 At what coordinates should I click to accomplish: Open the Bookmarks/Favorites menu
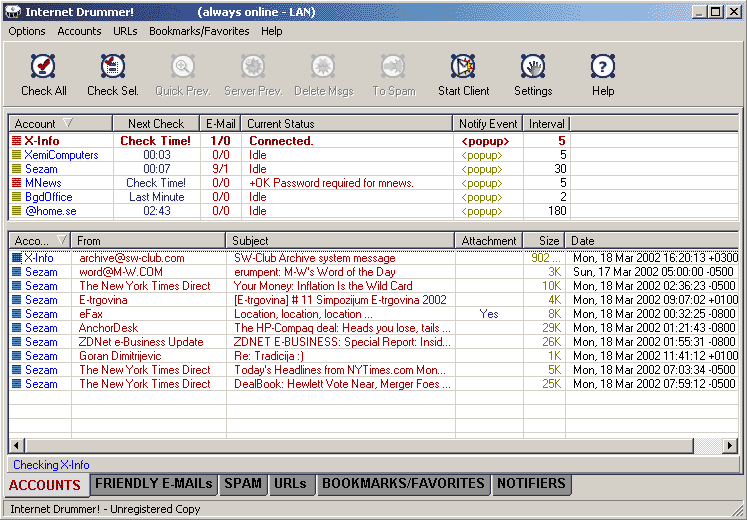(x=199, y=31)
